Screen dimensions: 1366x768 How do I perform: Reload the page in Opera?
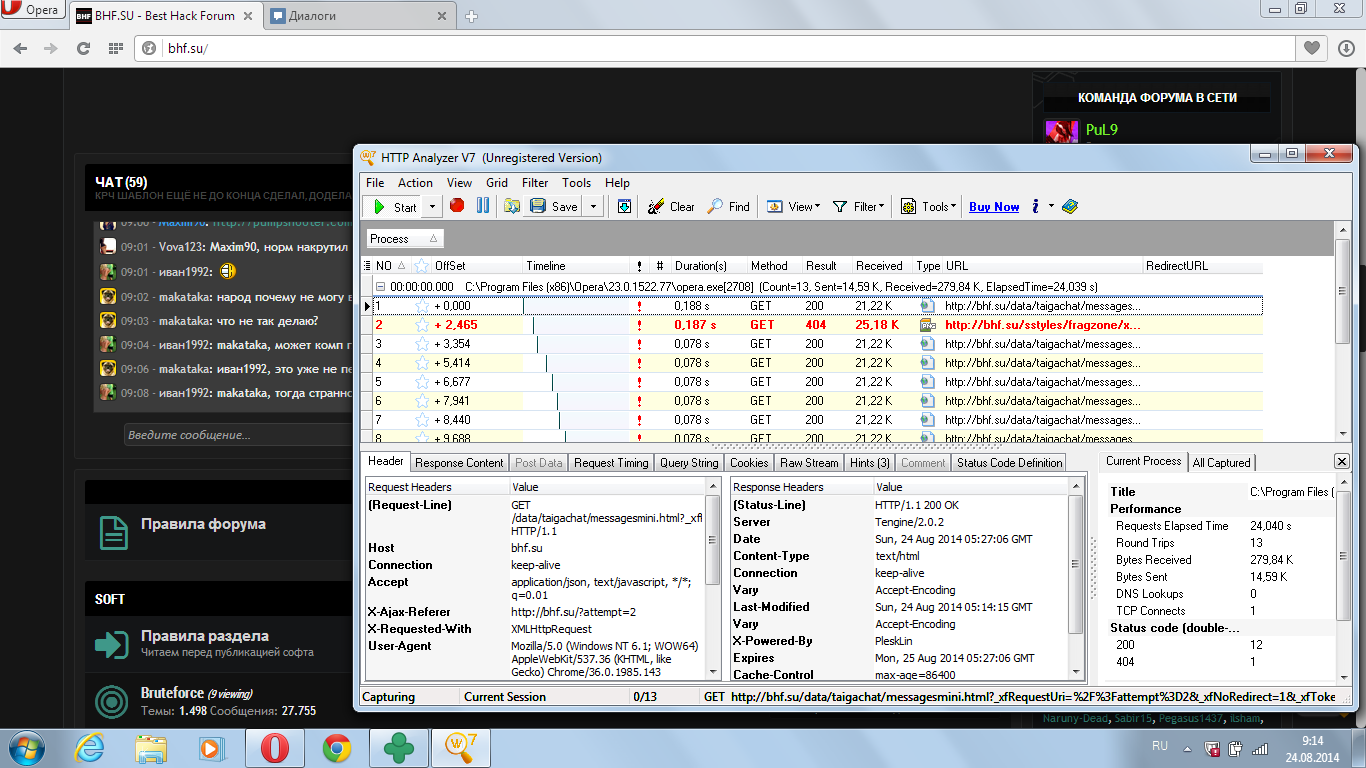(83, 48)
